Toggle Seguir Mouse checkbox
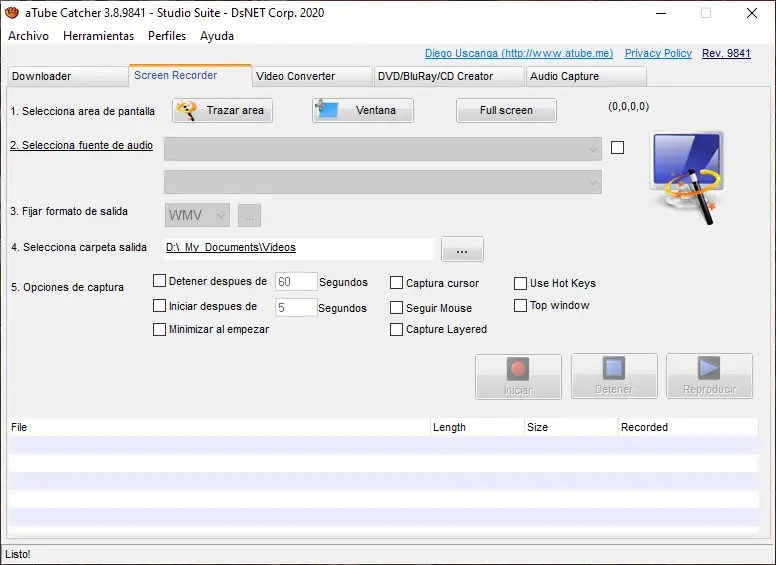 click(x=396, y=308)
